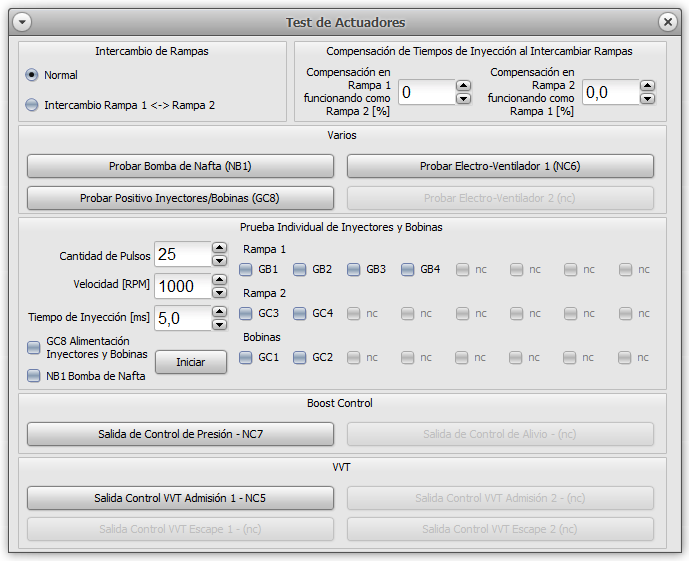
Task: Click the Velocidad RPM input field
Action: (x=181, y=286)
